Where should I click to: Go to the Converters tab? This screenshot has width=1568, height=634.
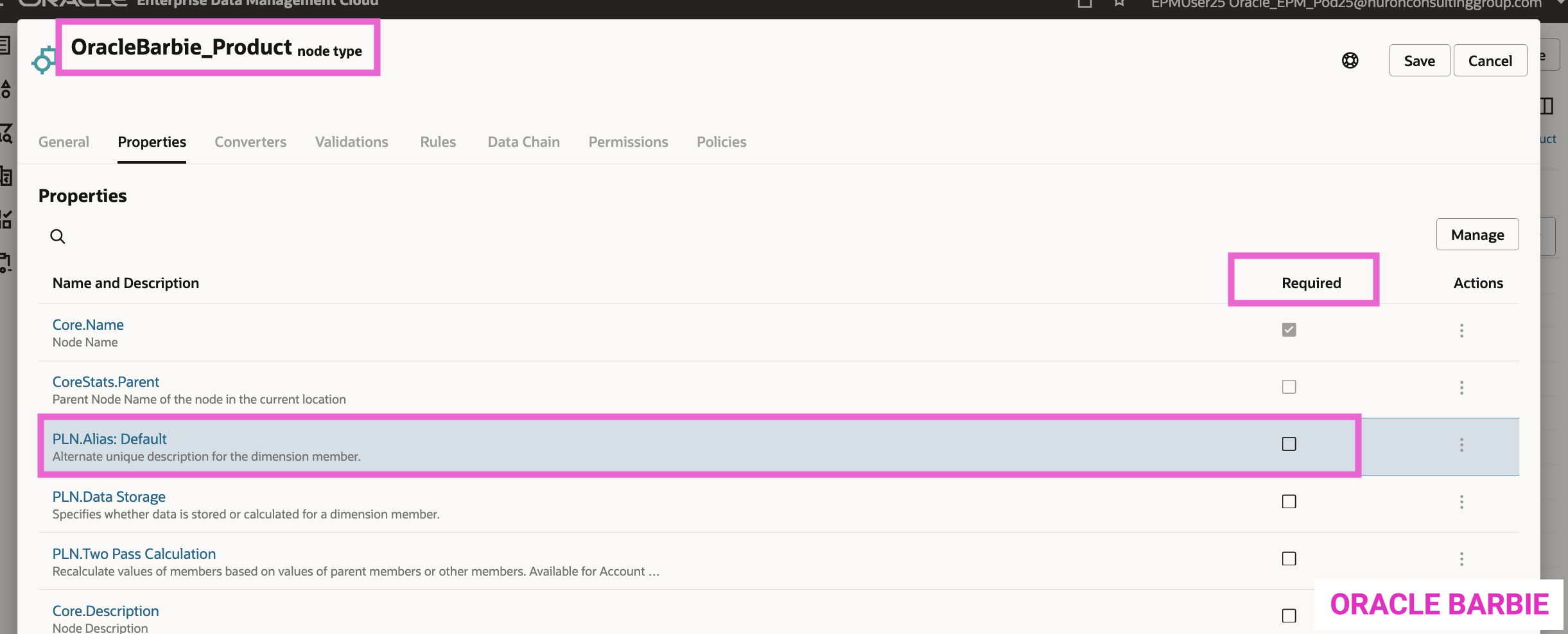click(250, 142)
